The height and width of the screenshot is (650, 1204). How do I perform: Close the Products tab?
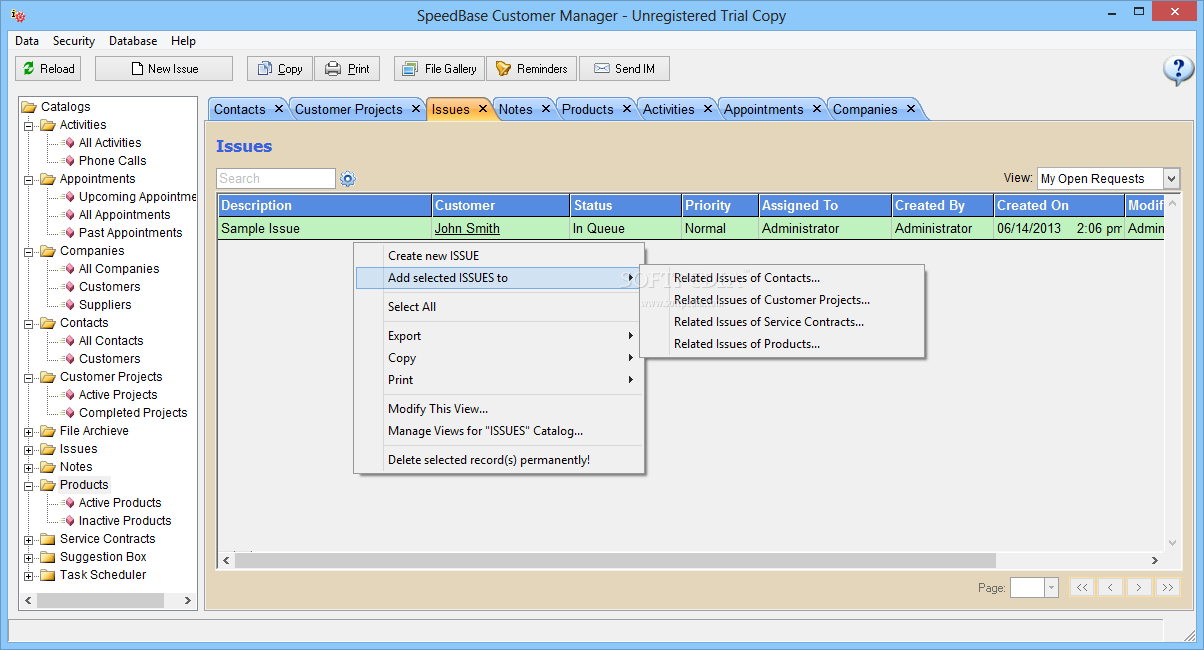pyautogui.click(x=627, y=109)
